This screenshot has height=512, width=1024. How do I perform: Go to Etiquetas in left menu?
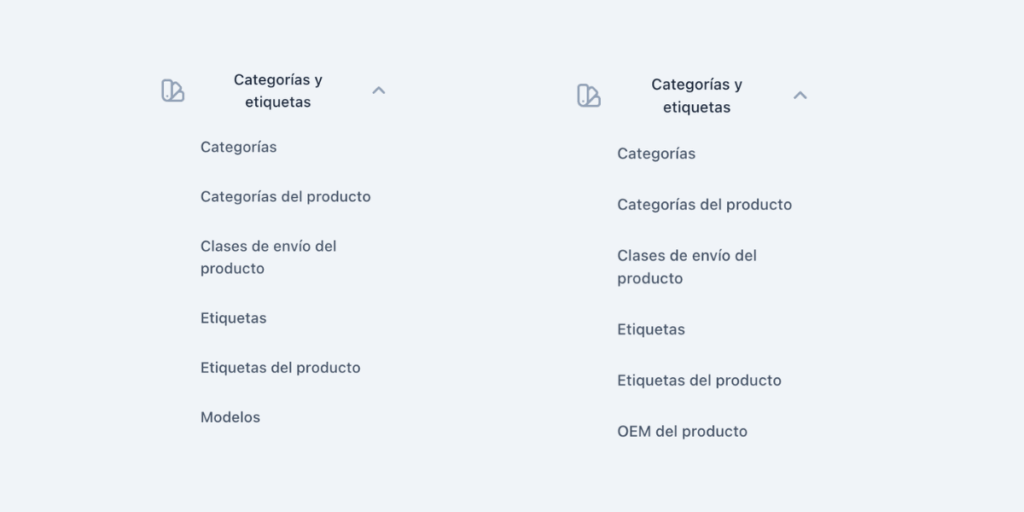click(233, 318)
